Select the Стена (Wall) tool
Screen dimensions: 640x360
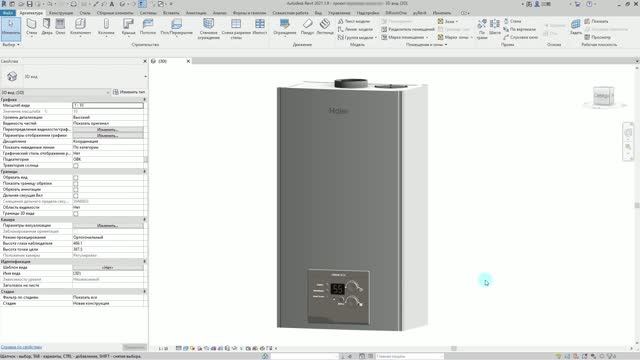point(31,27)
